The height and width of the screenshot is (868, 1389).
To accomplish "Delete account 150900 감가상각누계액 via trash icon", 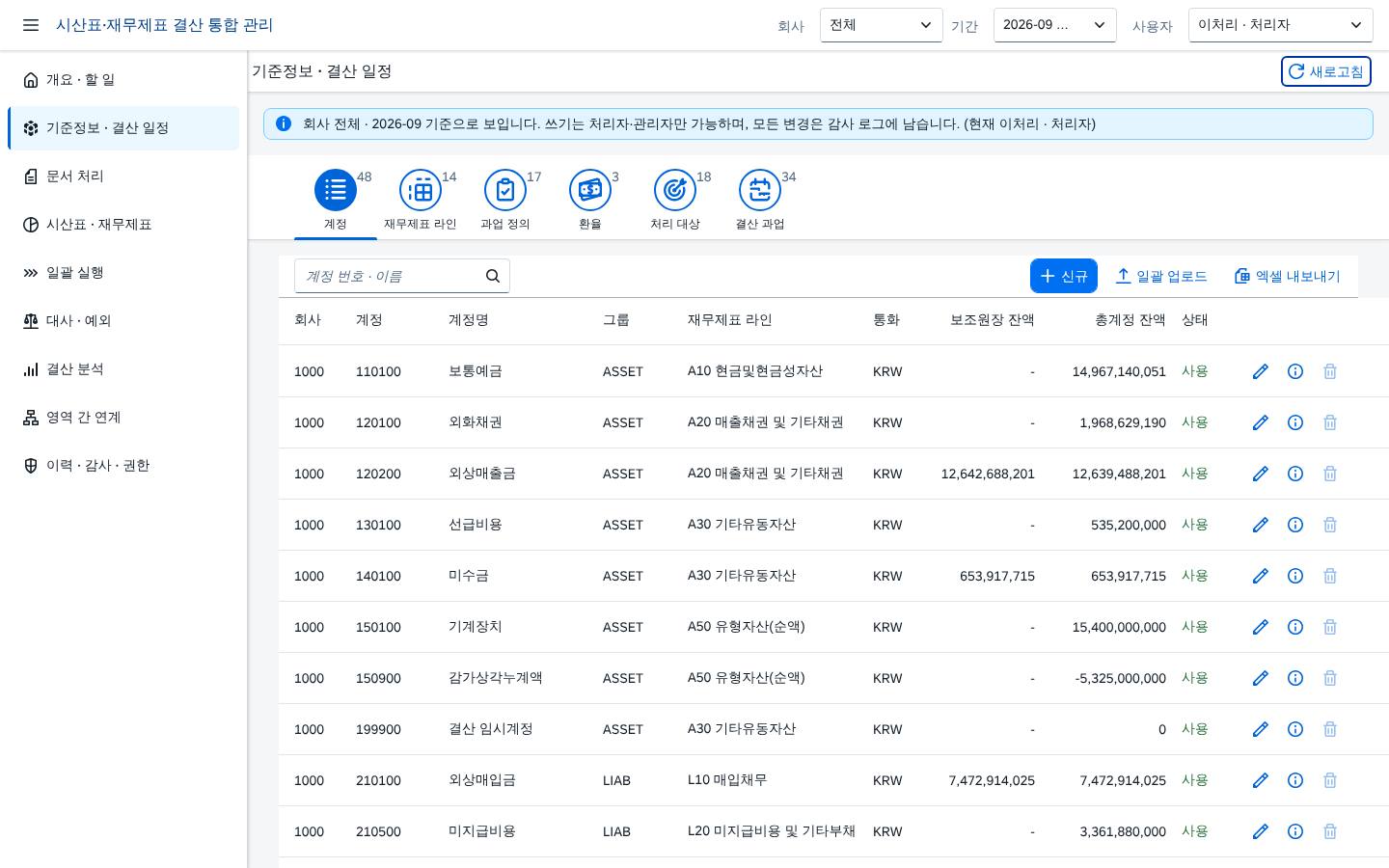I will (1330, 678).
